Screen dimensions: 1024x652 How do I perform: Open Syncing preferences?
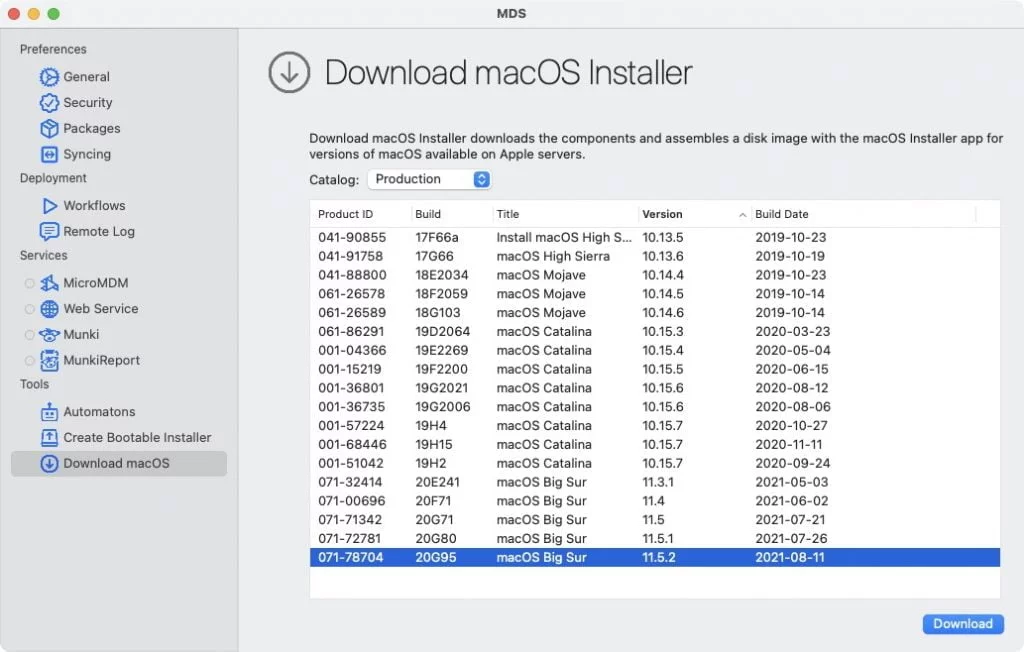[87, 154]
